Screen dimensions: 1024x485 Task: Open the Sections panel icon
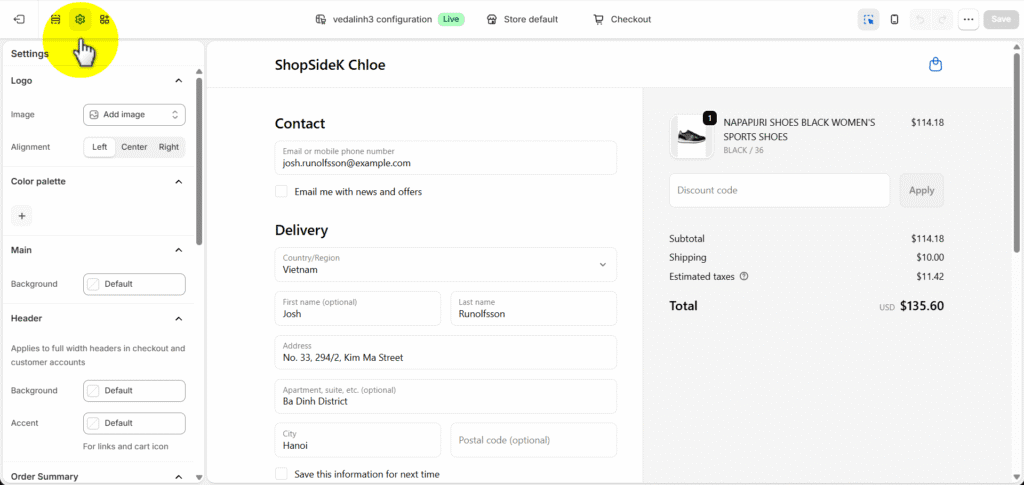click(x=56, y=20)
